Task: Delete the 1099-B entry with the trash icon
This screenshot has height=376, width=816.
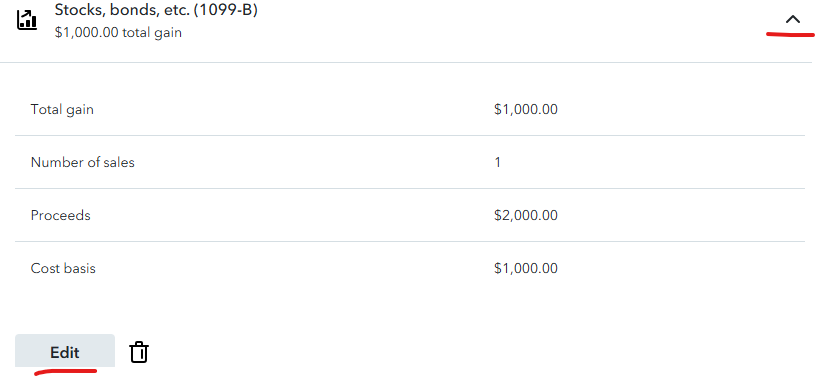Action: click(x=139, y=352)
